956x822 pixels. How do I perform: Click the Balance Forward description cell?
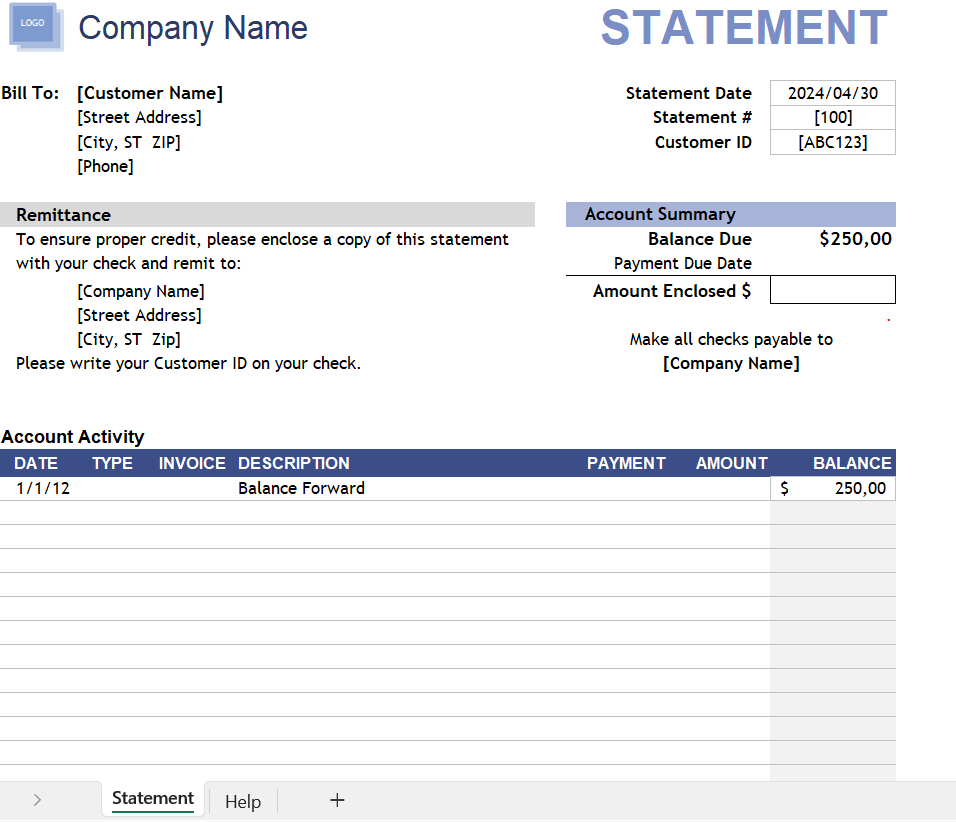point(301,488)
